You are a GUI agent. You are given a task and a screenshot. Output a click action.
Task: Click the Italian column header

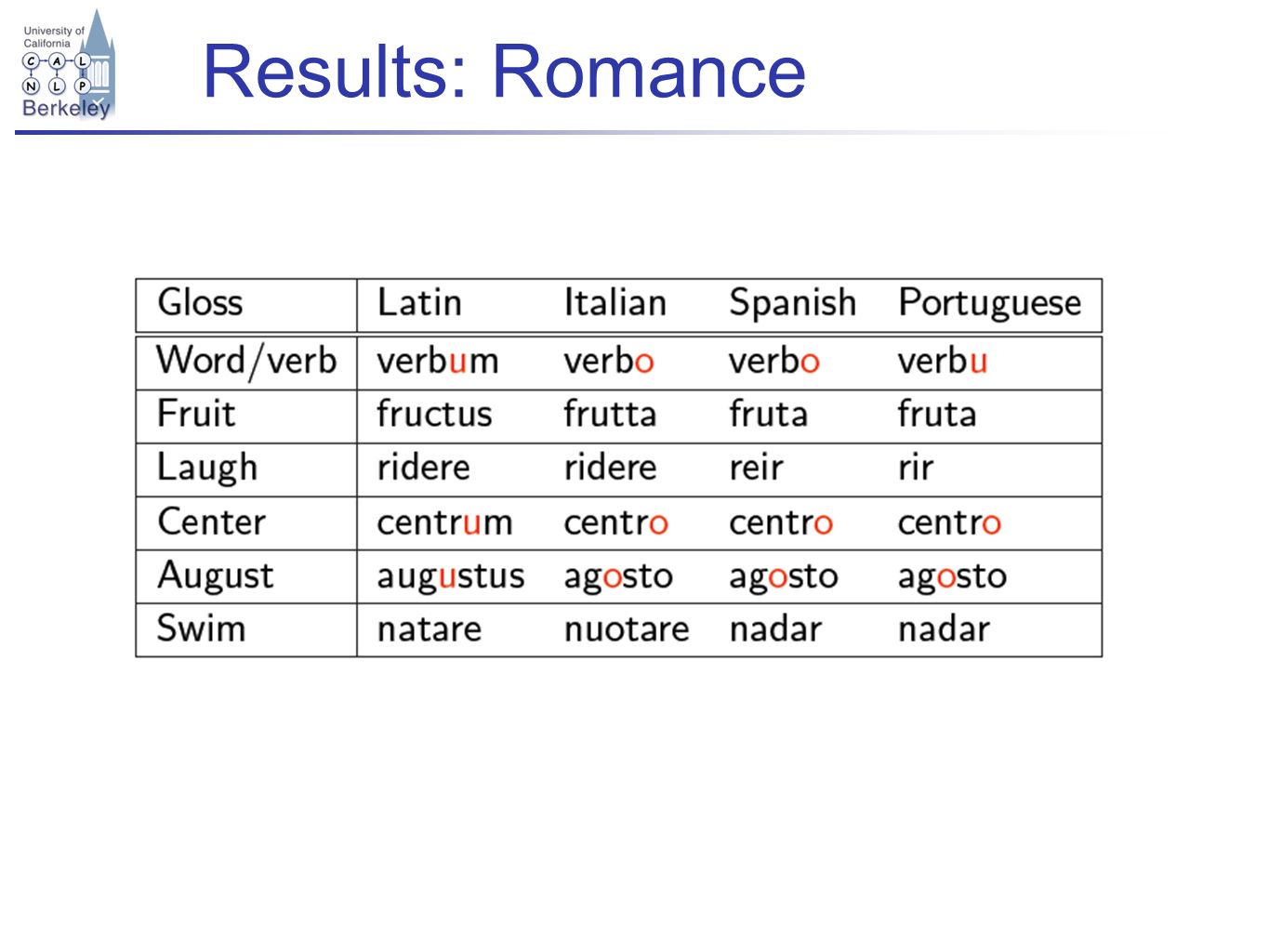[x=615, y=303]
